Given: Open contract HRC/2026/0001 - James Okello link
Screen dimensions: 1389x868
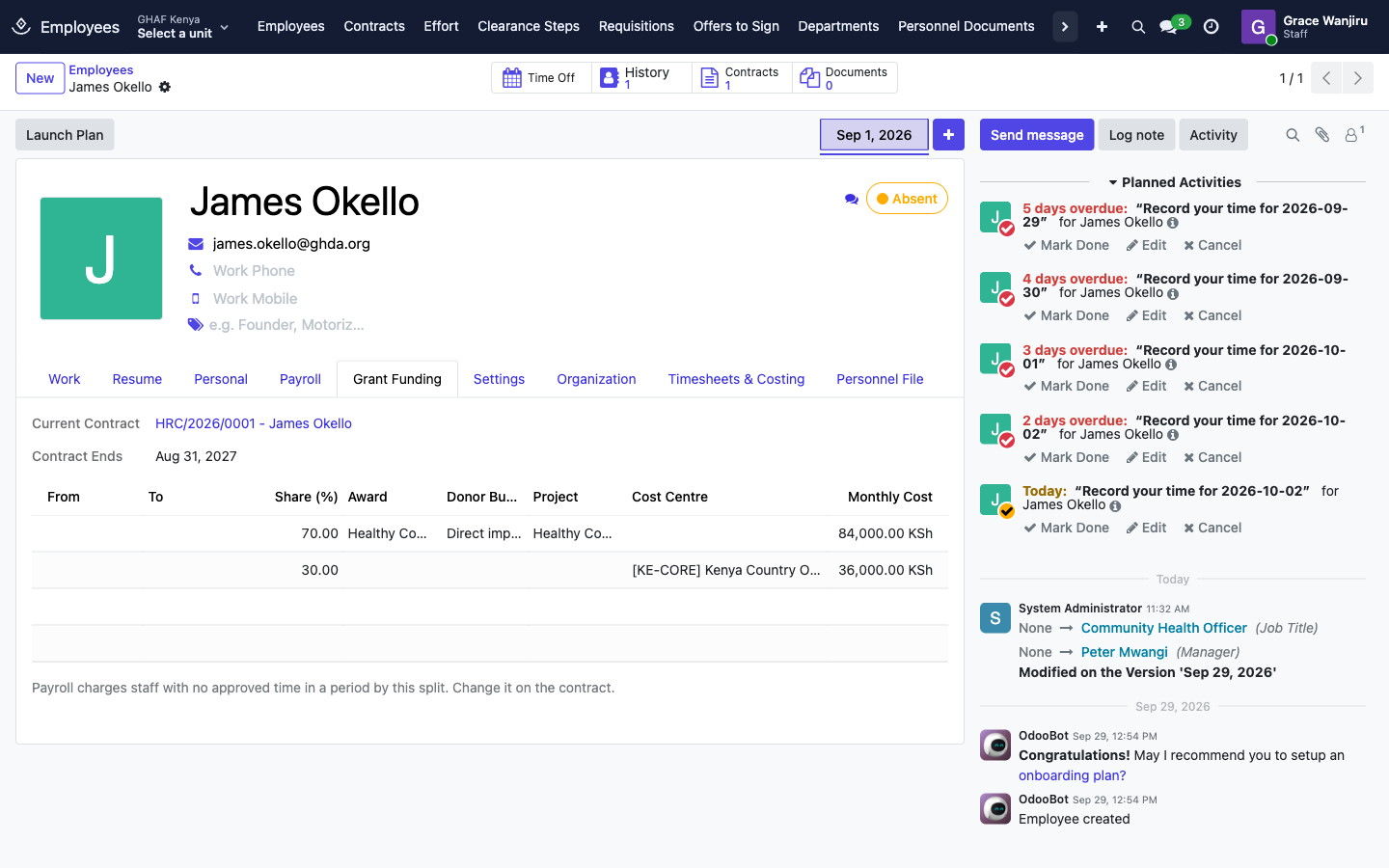Looking at the screenshot, I should point(254,423).
